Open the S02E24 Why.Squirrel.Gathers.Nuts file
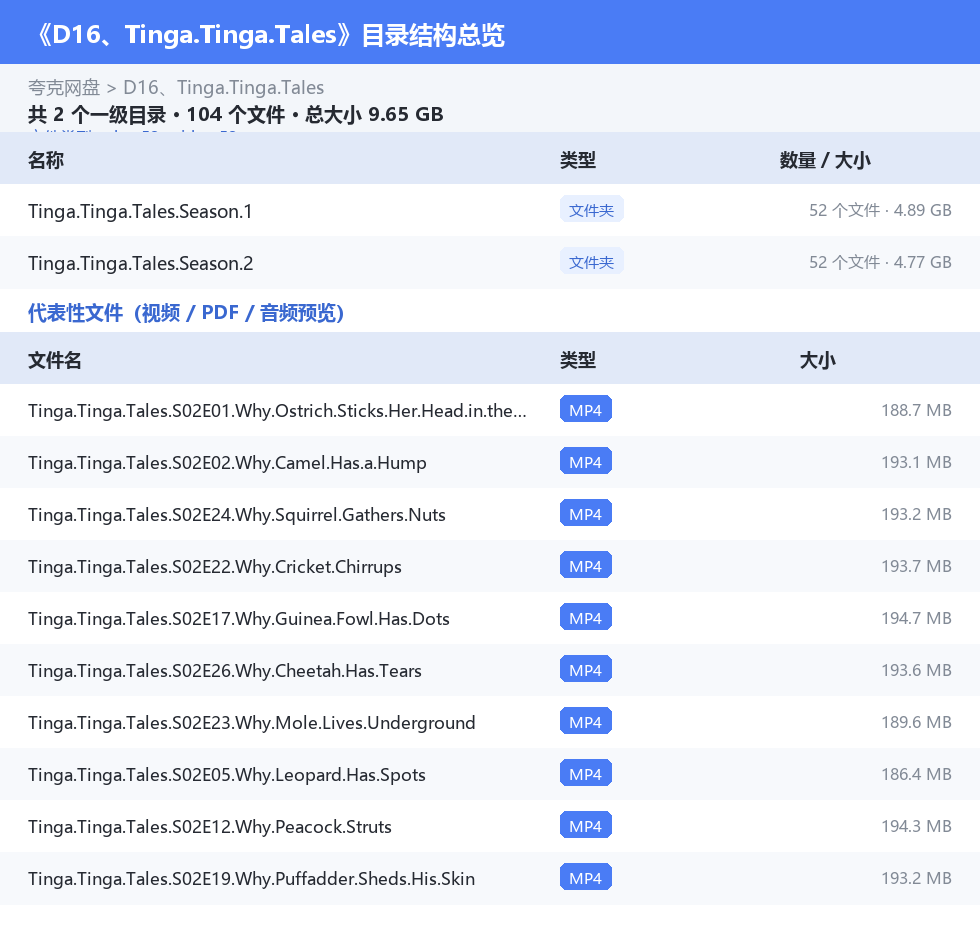 (x=237, y=514)
